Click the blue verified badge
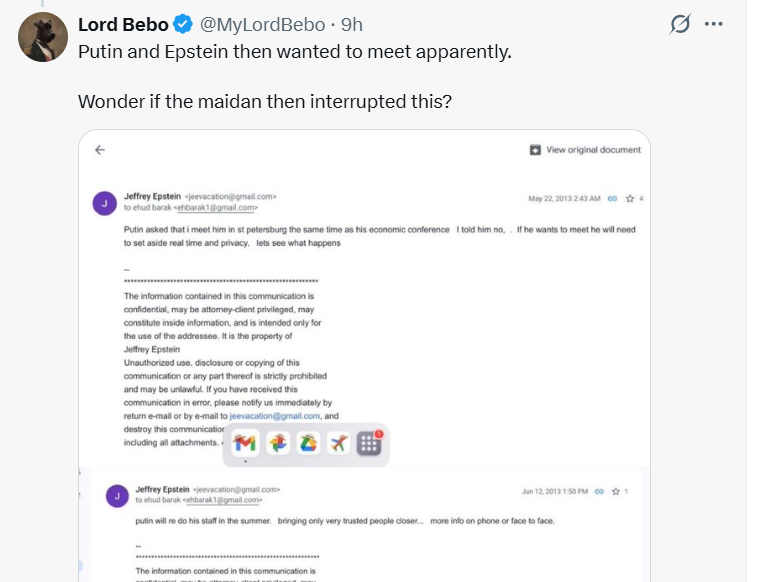 coord(182,24)
